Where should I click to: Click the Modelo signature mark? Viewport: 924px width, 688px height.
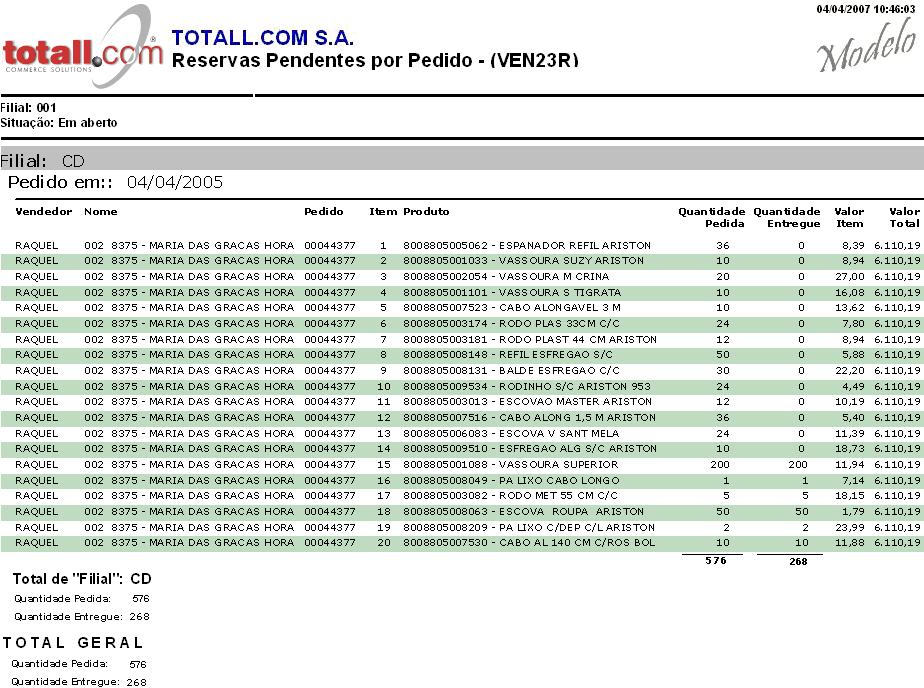(866, 45)
